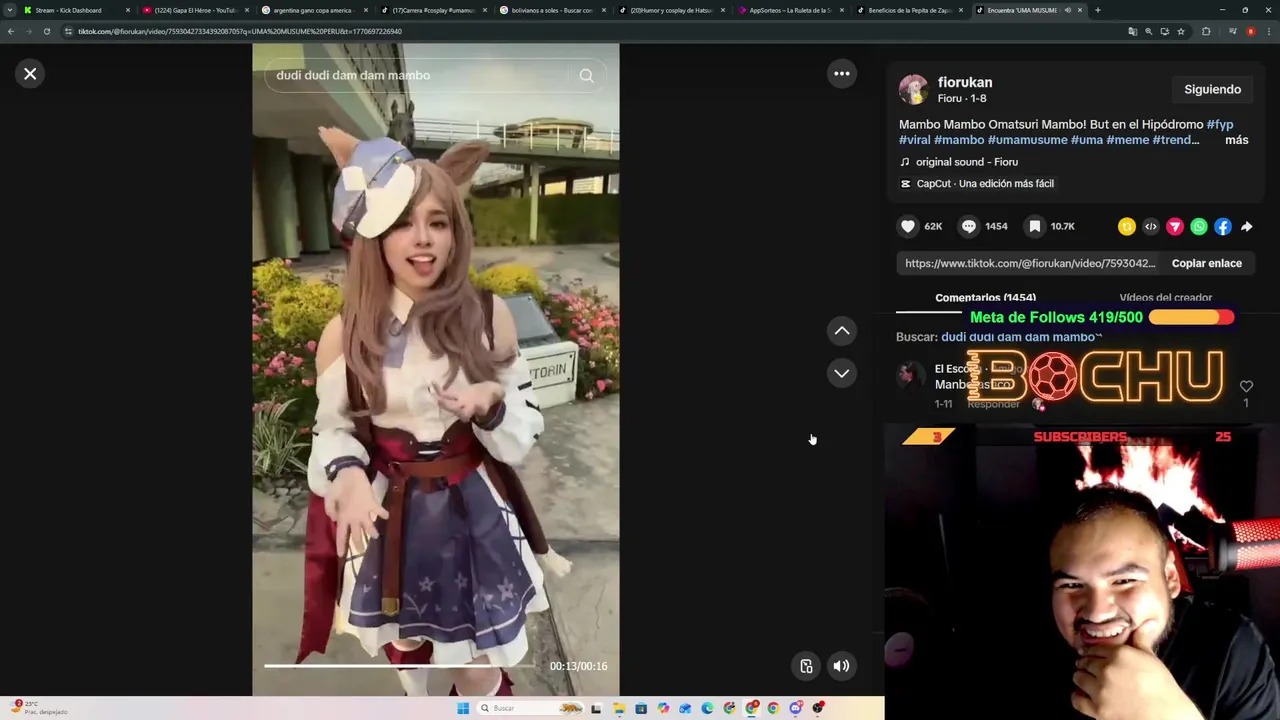Click the browser back arrow
This screenshot has width=1280, height=720.
pos(11,31)
